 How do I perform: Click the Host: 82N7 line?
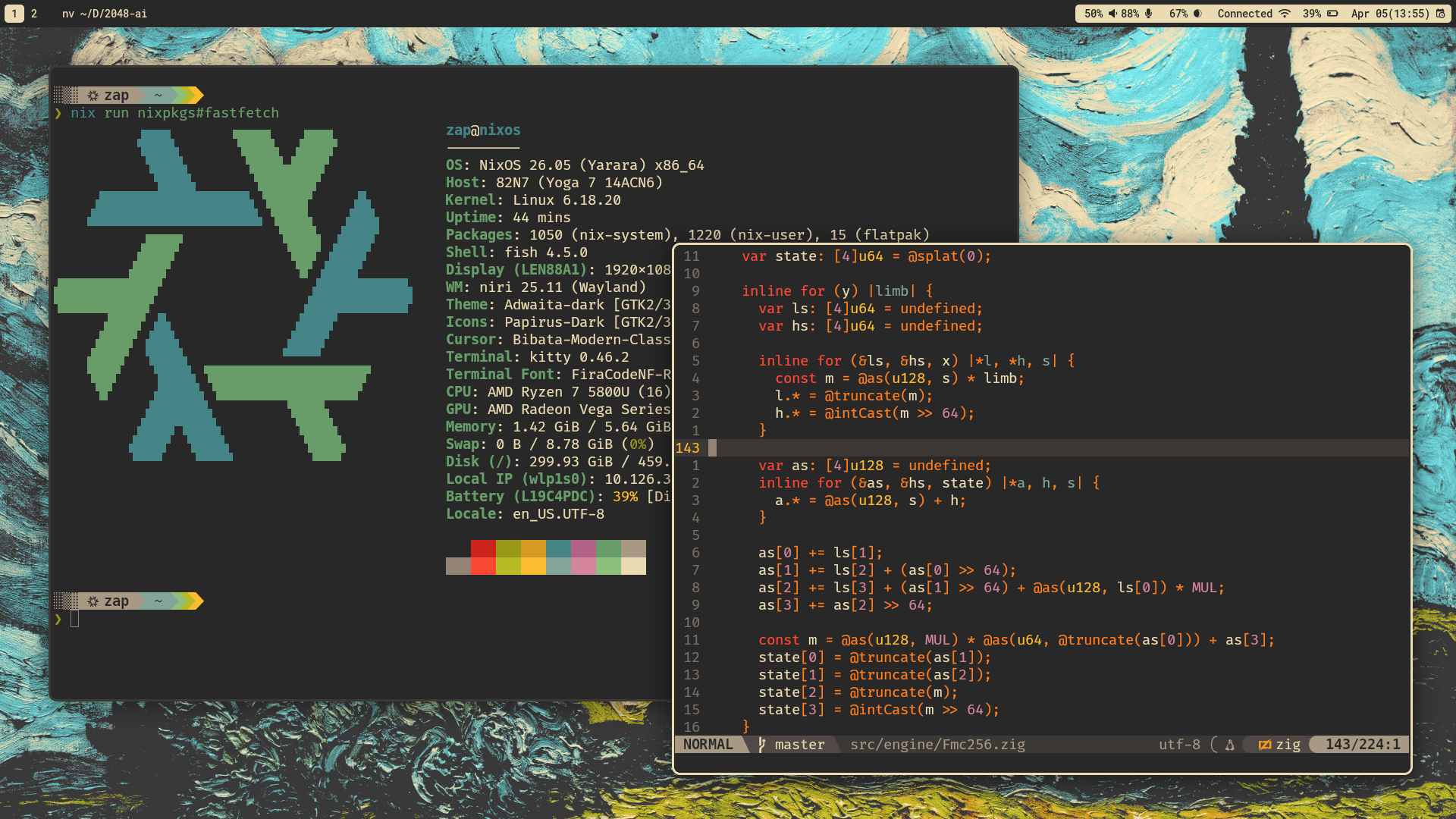[554, 183]
